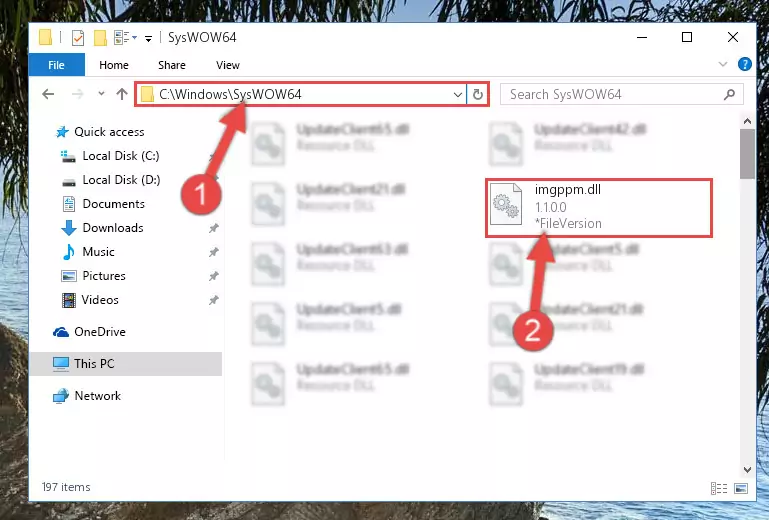769x520 pixels.
Task: Select Network in navigation pane
Action: [97, 395]
